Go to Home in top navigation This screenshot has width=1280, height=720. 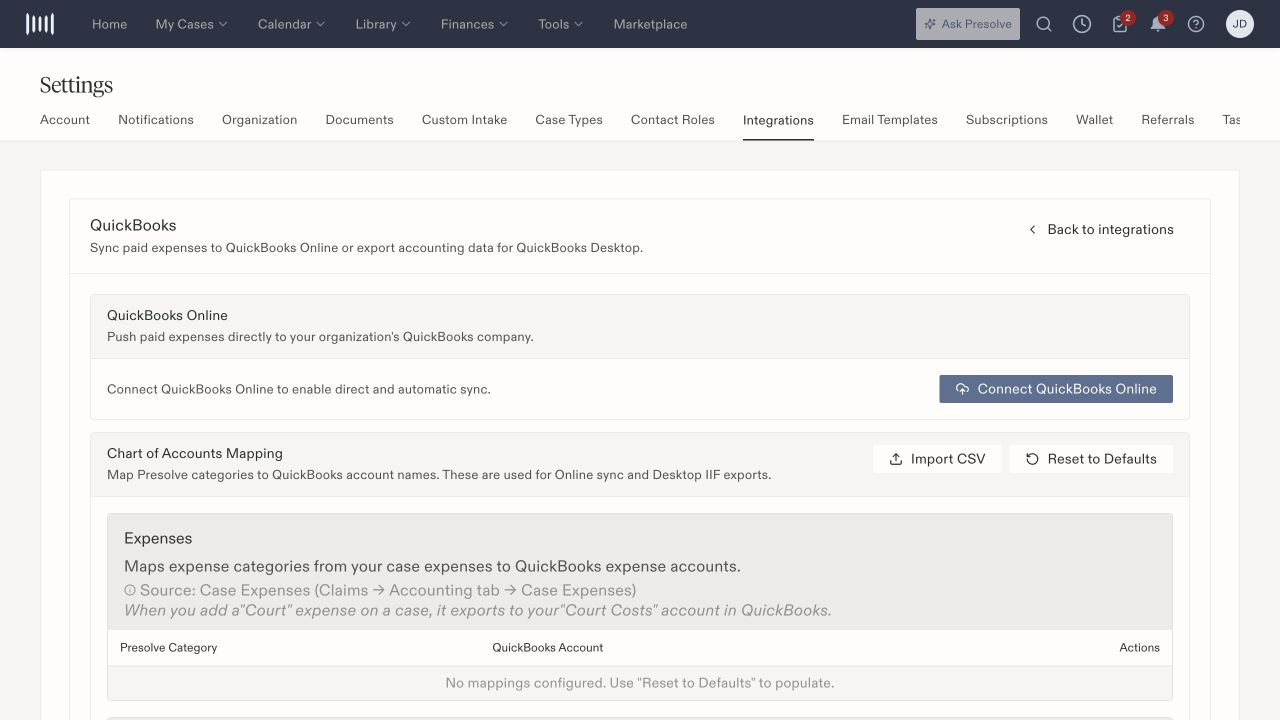tap(109, 24)
